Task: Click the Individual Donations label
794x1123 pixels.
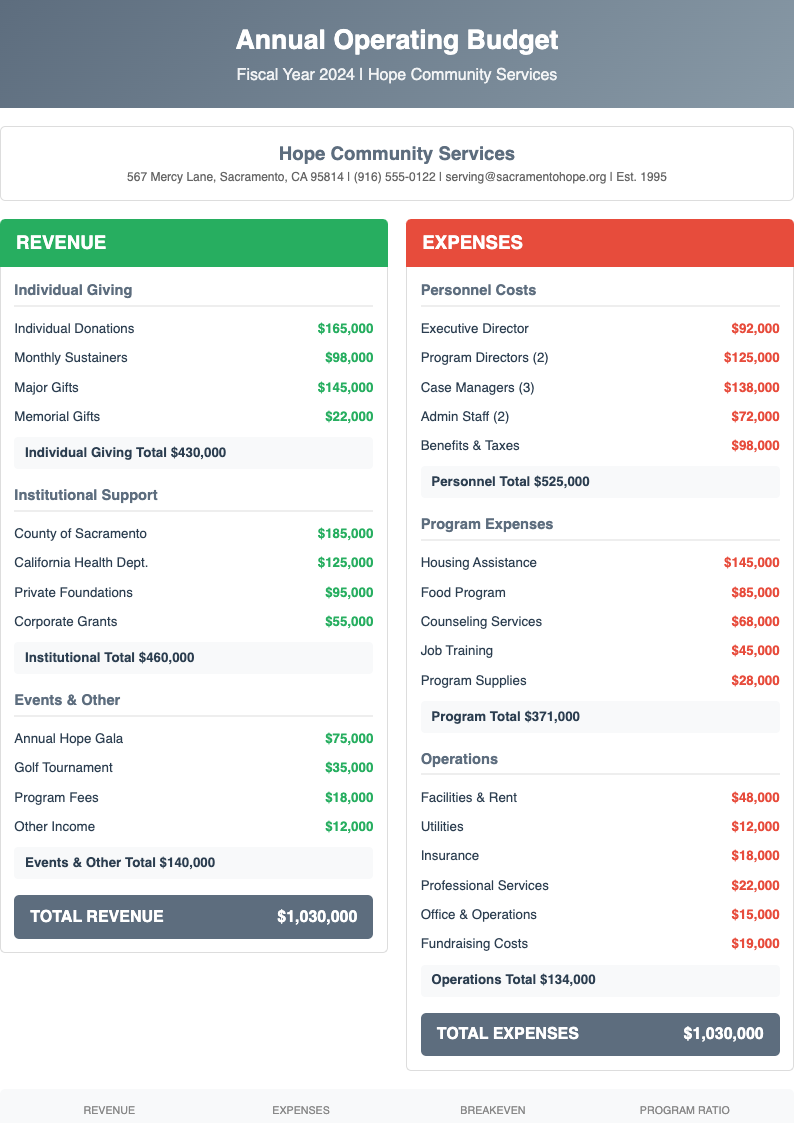Action: [x=74, y=329]
